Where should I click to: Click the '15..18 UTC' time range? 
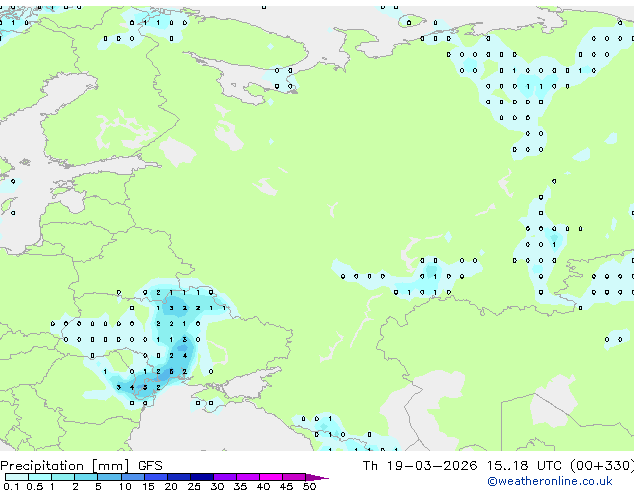524,466
